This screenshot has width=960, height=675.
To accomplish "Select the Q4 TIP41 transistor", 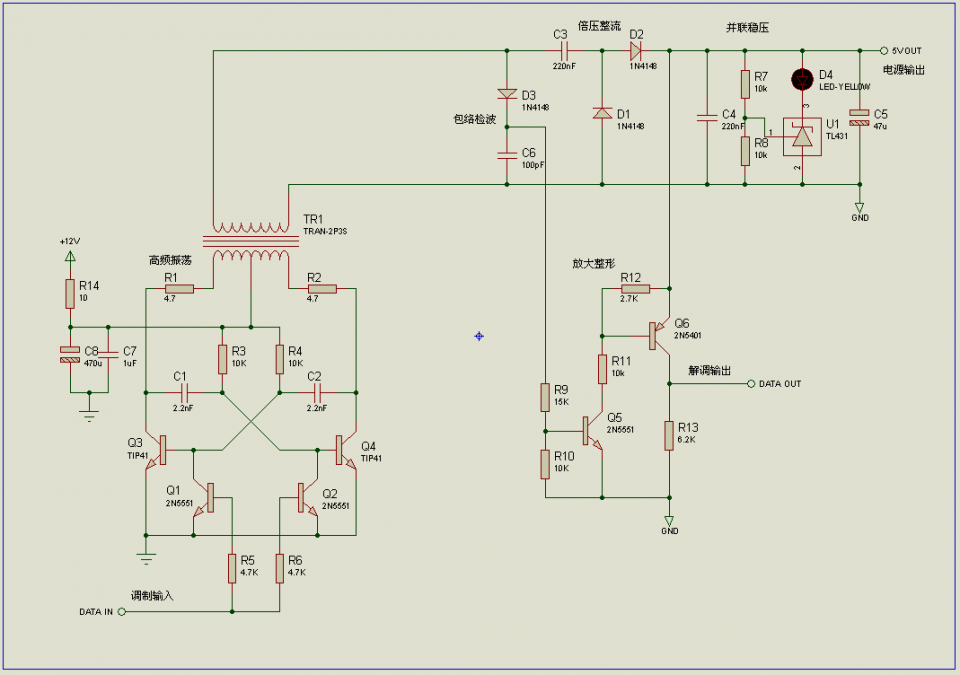I will pyautogui.click(x=343, y=451).
